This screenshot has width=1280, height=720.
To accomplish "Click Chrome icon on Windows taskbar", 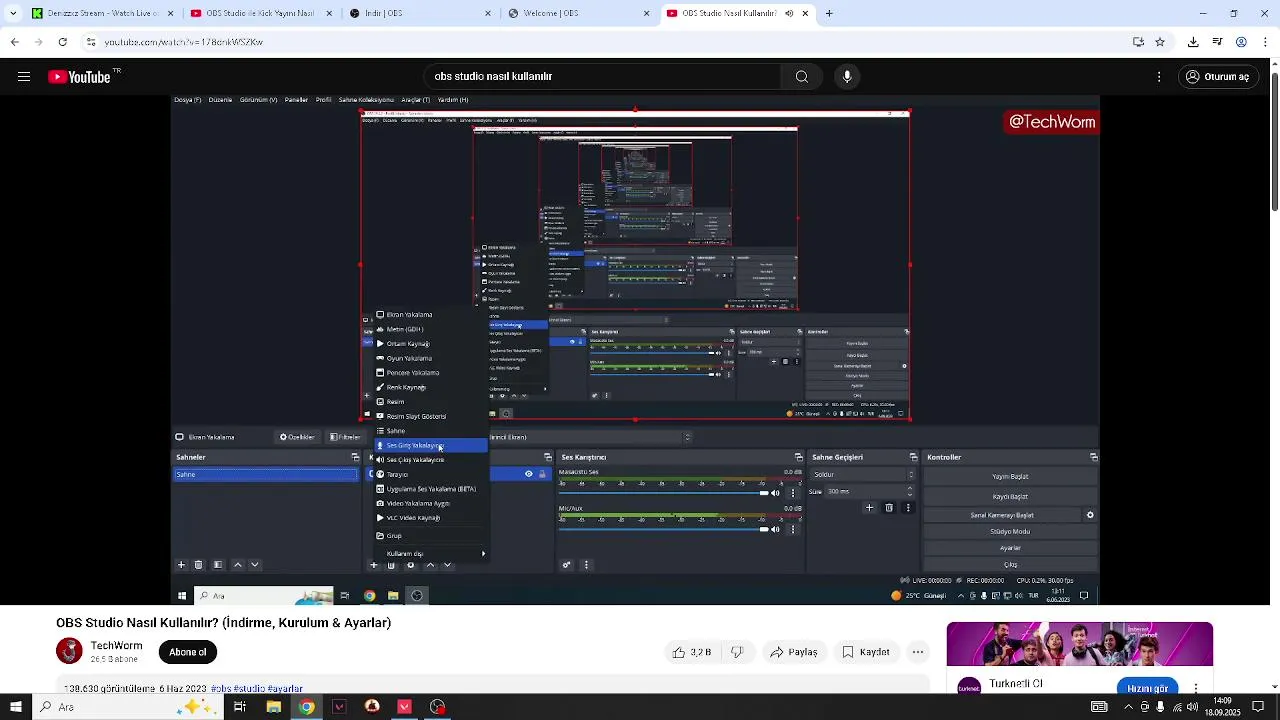I will [306, 707].
